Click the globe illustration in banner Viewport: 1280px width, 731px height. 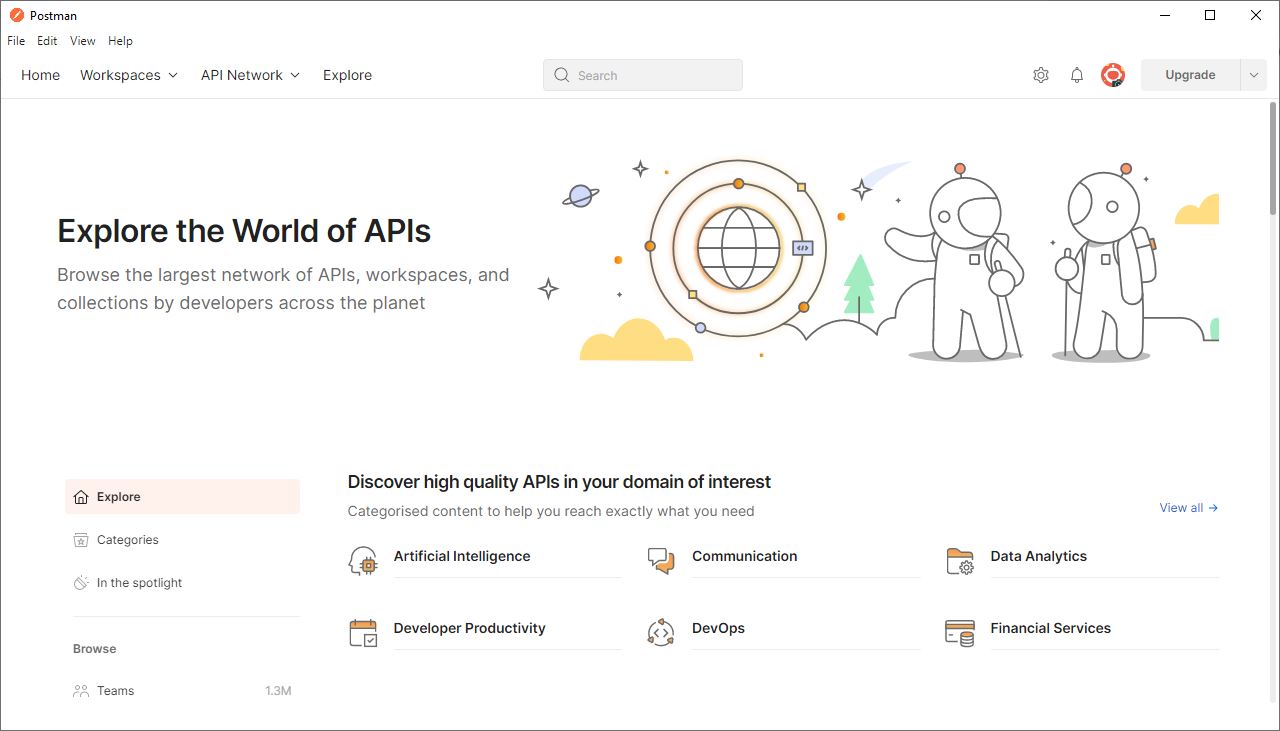click(x=738, y=247)
